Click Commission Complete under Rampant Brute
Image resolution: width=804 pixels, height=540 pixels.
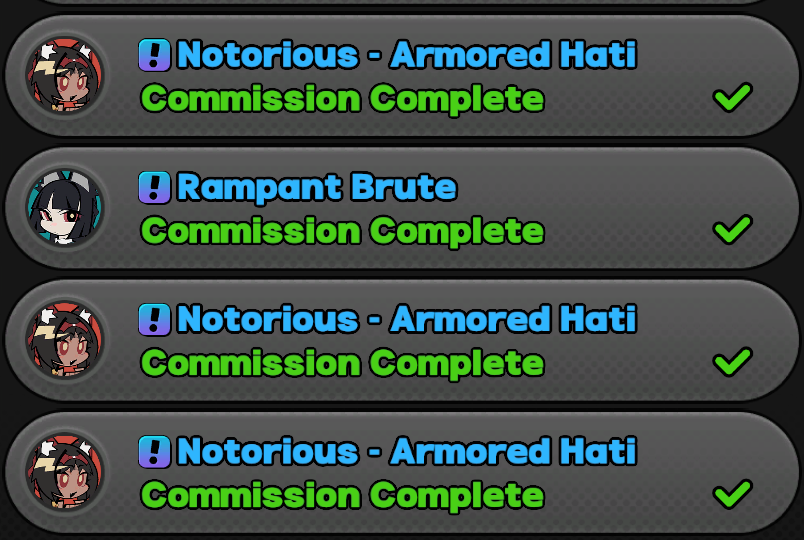[x=343, y=232]
